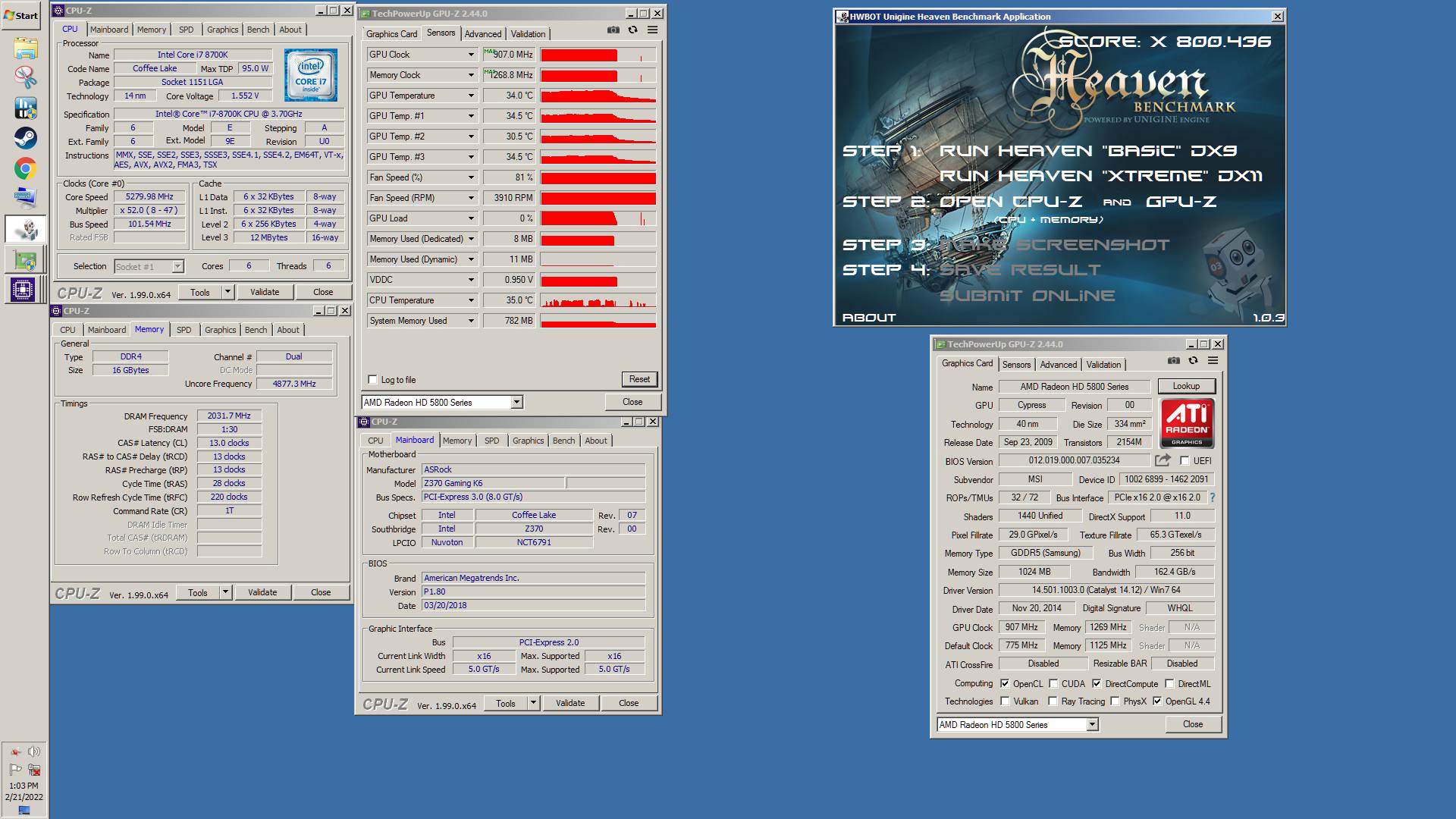Click the GPU Load red sensor graph
Screen dimensions: 1456x819
click(x=598, y=218)
